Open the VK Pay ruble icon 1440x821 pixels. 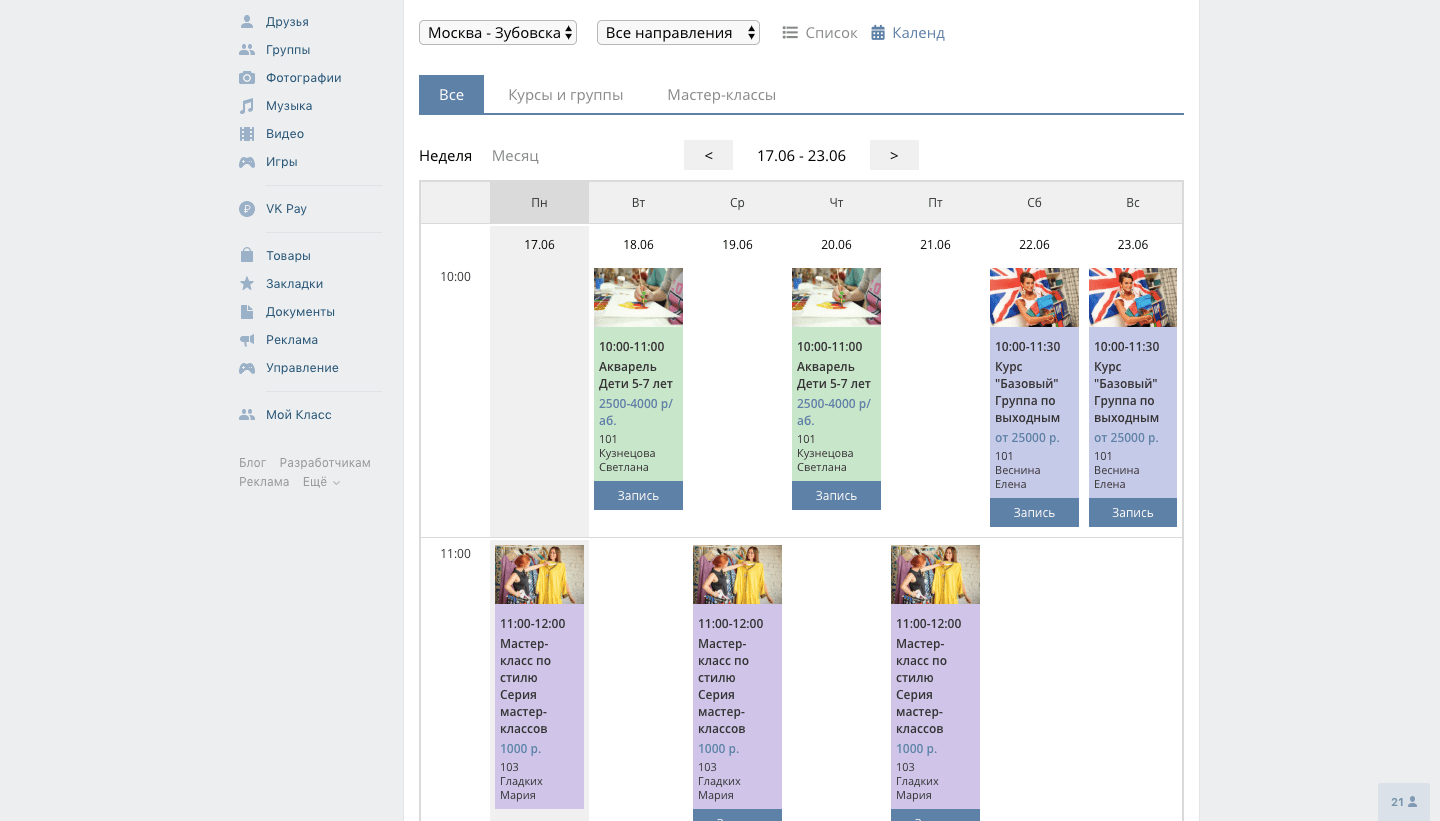click(247, 209)
